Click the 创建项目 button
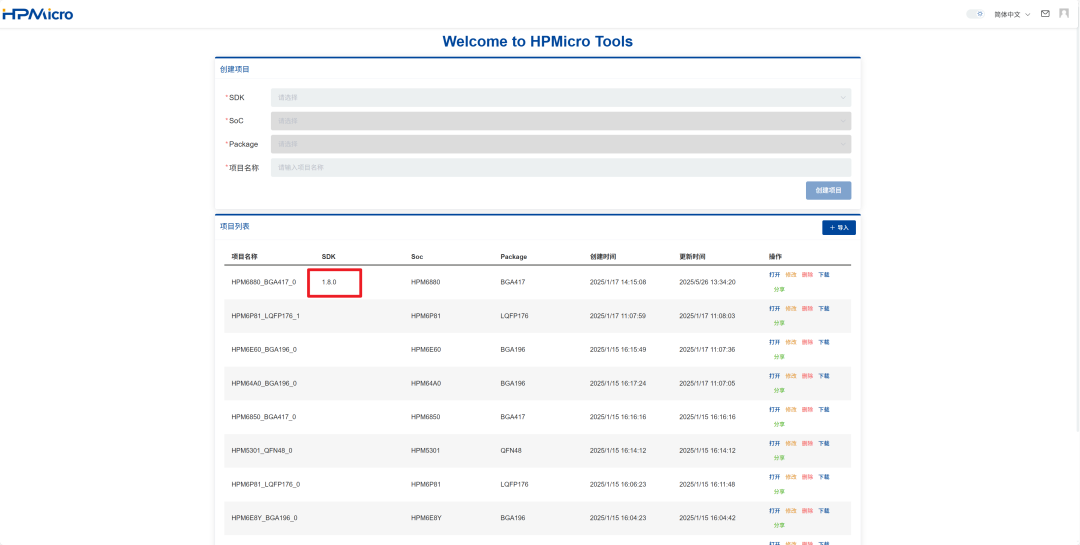 point(829,190)
